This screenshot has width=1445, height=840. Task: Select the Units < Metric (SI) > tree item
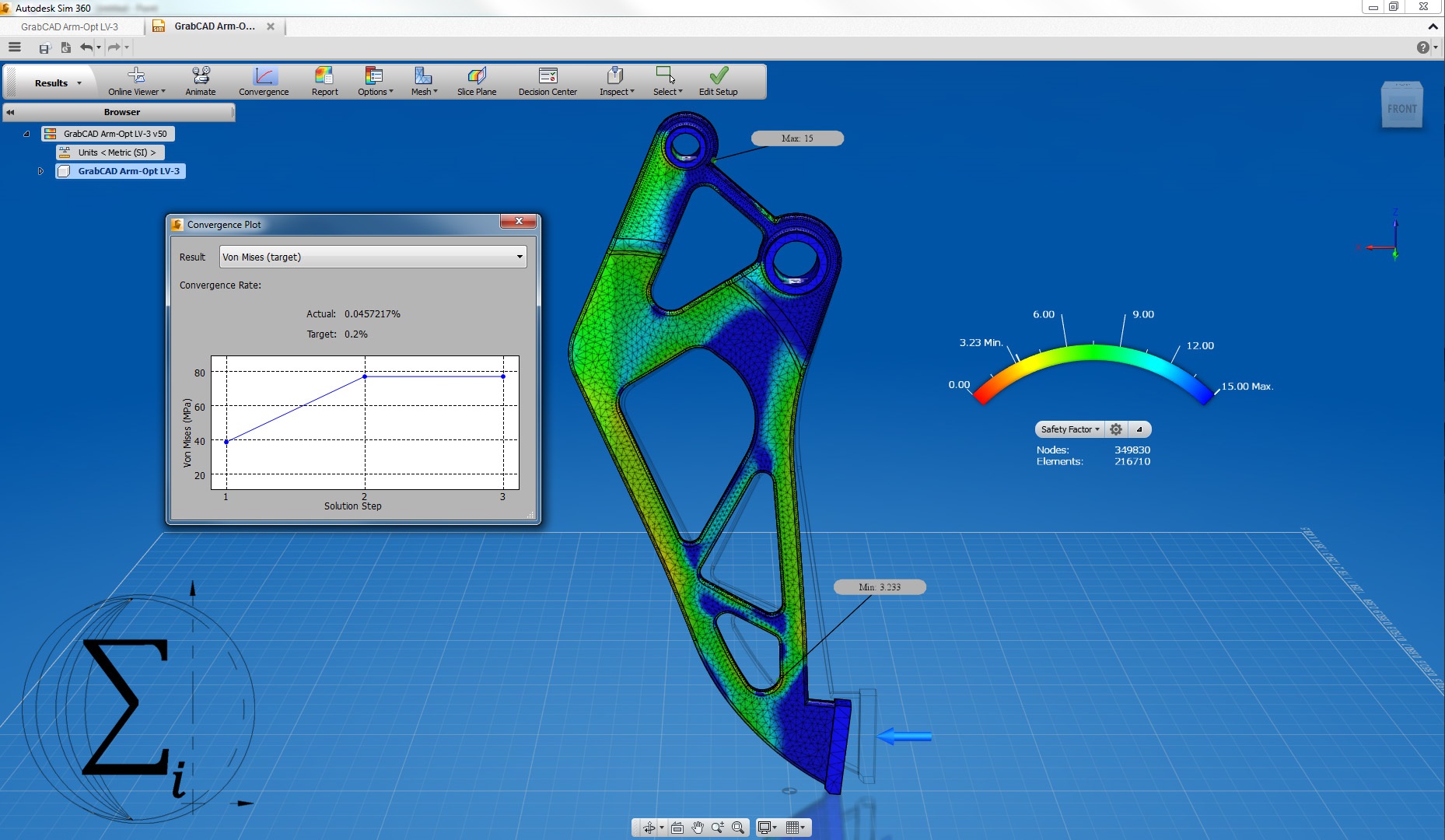[x=110, y=152]
